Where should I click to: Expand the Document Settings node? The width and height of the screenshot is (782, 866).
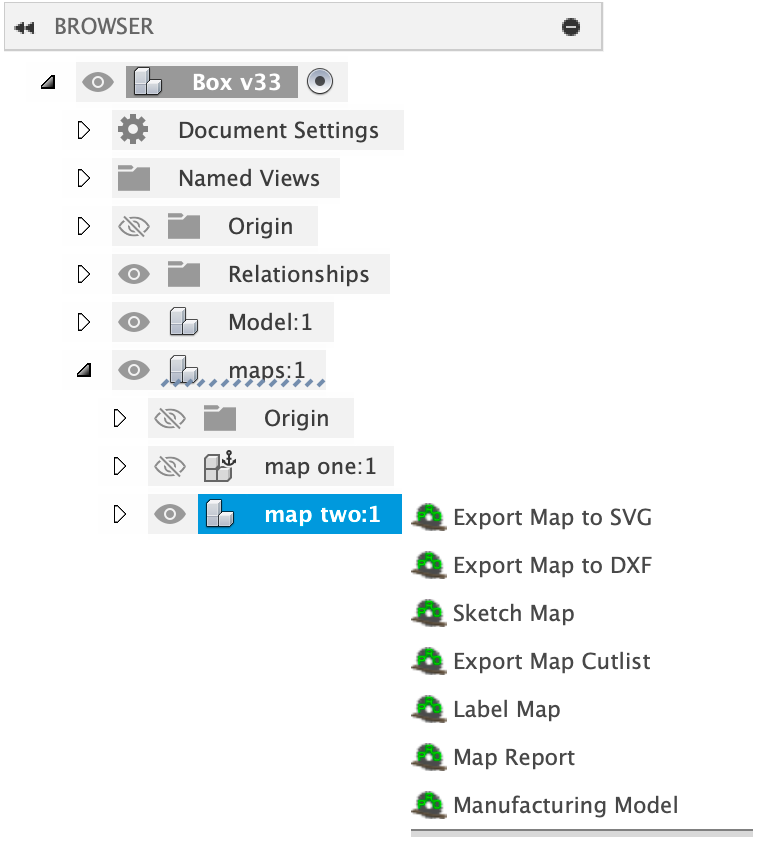click(84, 130)
